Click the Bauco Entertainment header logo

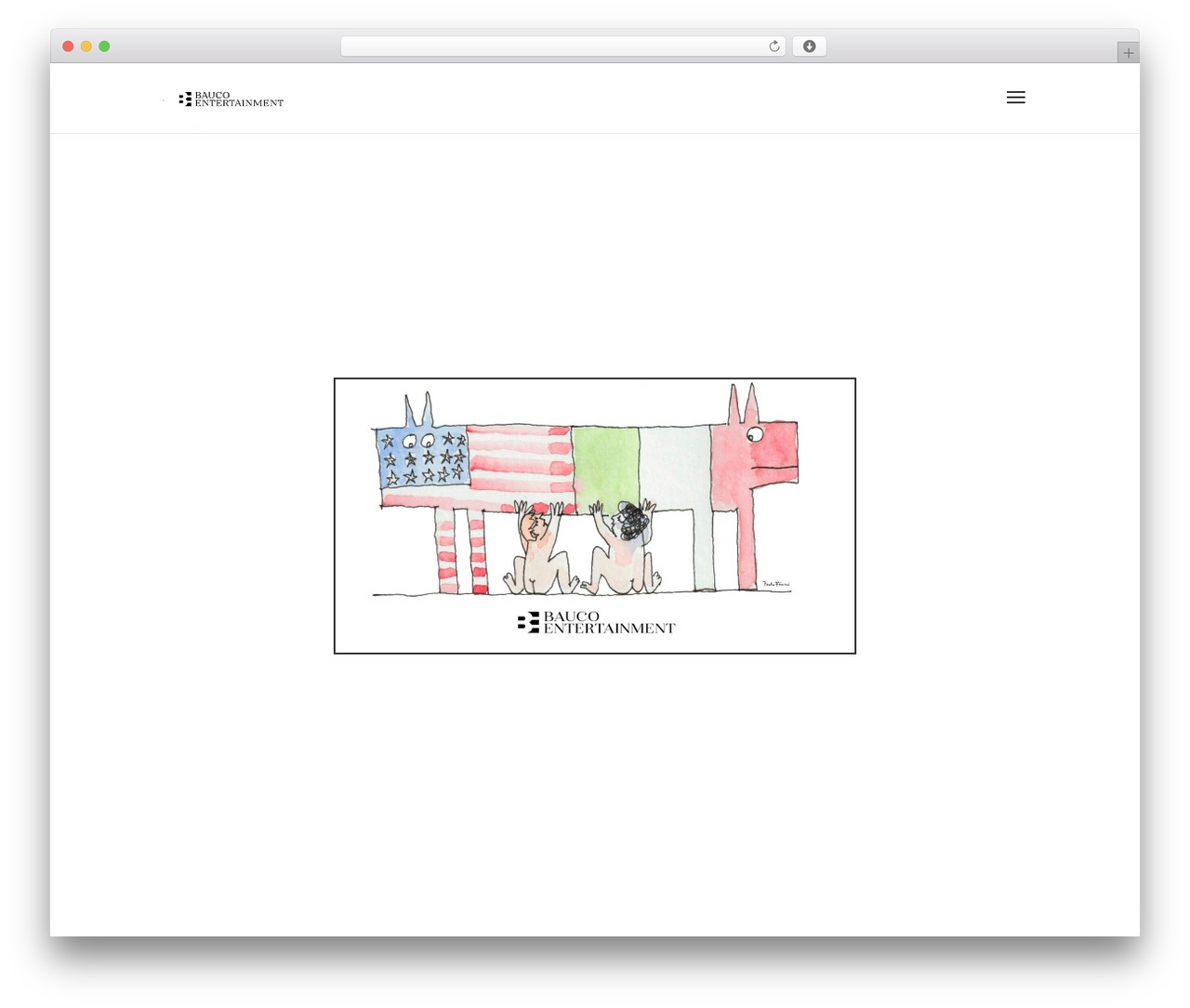click(231, 99)
